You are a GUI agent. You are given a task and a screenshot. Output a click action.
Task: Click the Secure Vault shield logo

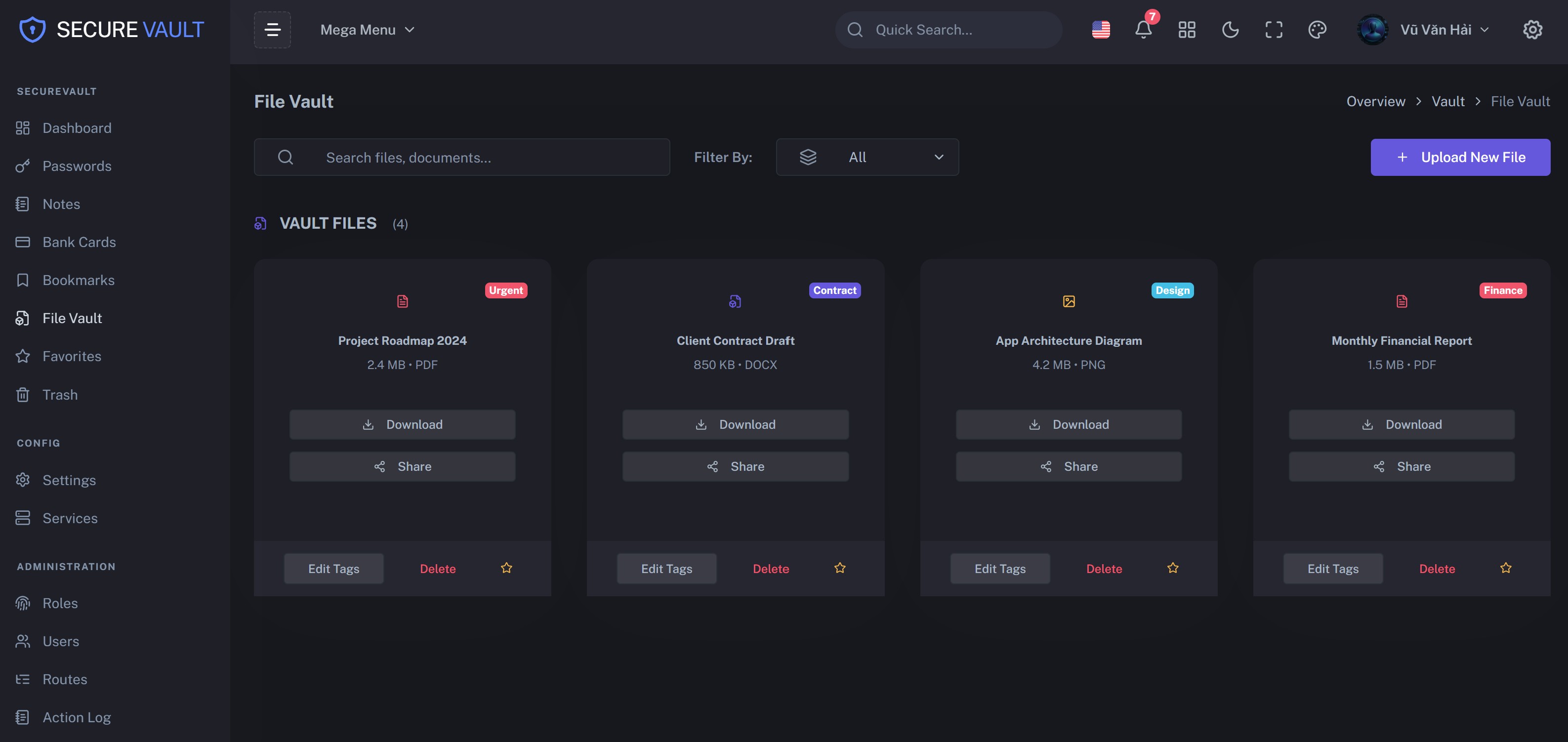click(x=32, y=30)
